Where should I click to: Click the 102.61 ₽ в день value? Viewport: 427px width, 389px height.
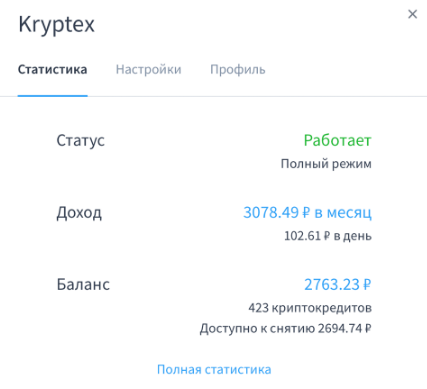pyautogui.click(x=328, y=236)
